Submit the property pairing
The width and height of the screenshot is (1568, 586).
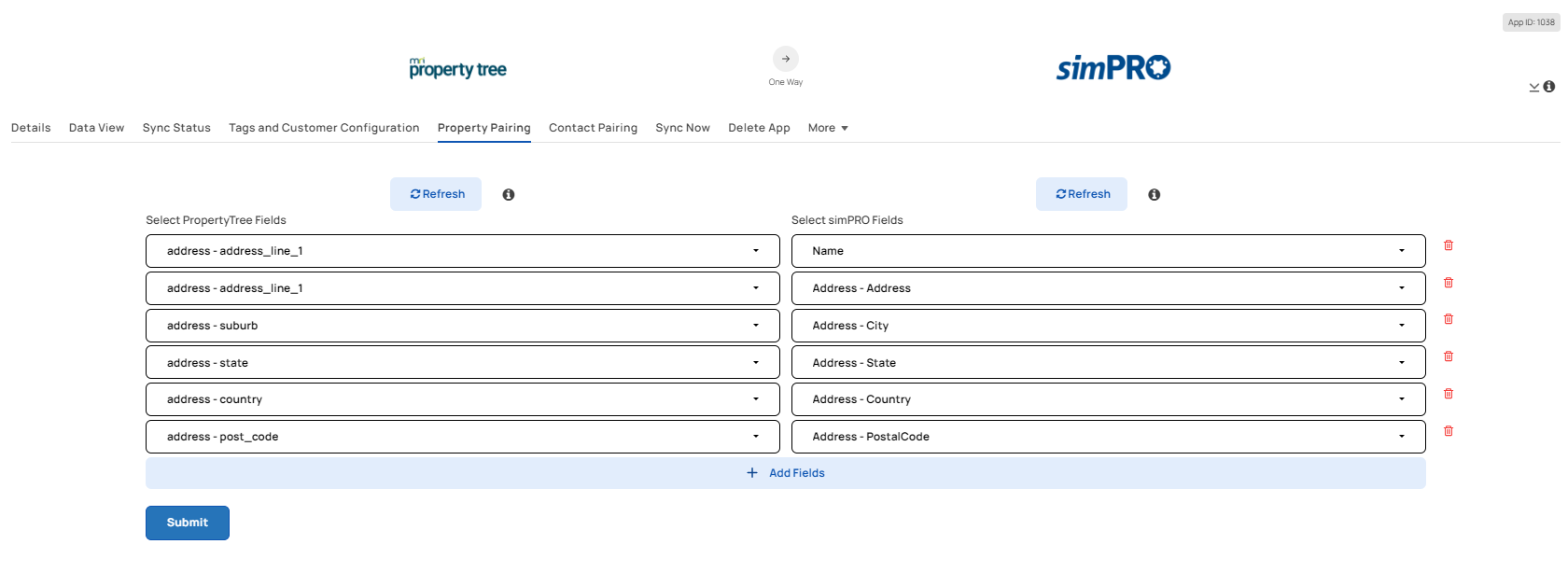click(188, 523)
